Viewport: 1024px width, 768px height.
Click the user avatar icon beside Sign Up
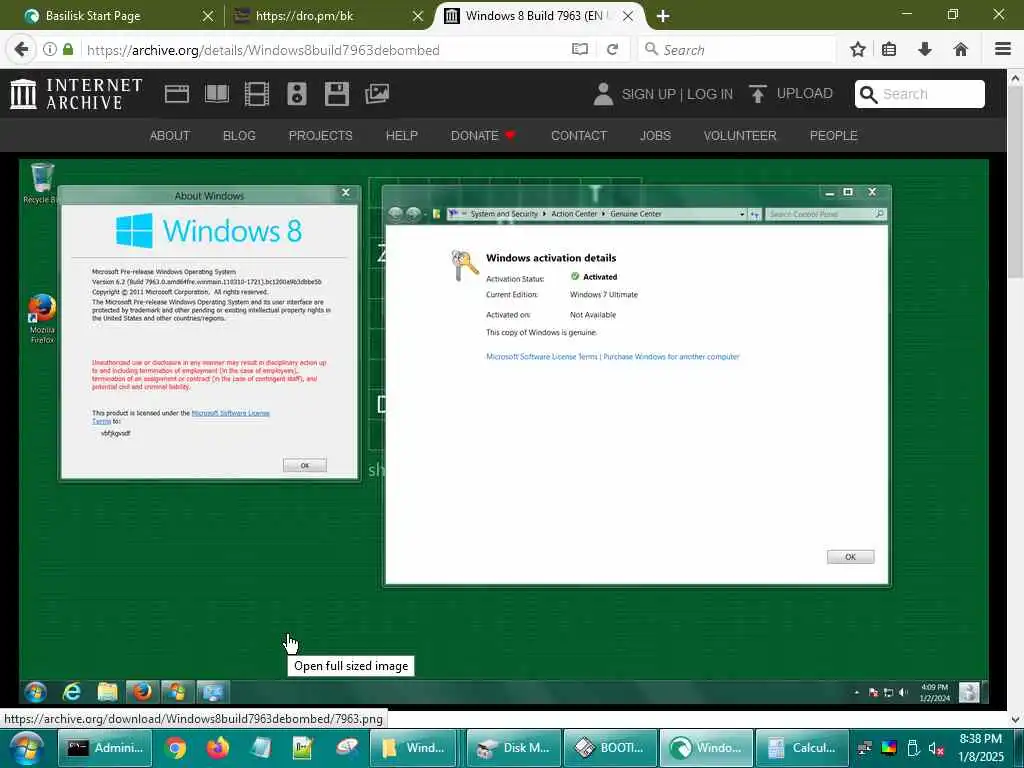click(x=603, y=94)
